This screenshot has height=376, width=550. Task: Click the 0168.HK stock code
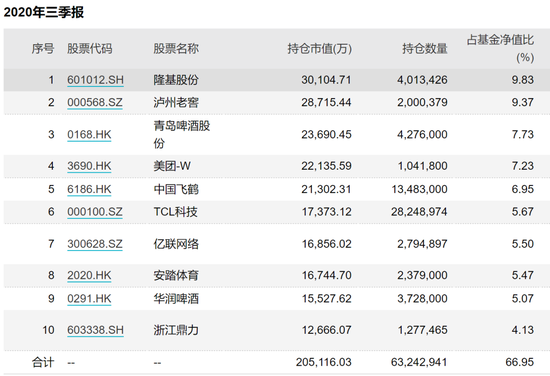[x=89, y=135]
